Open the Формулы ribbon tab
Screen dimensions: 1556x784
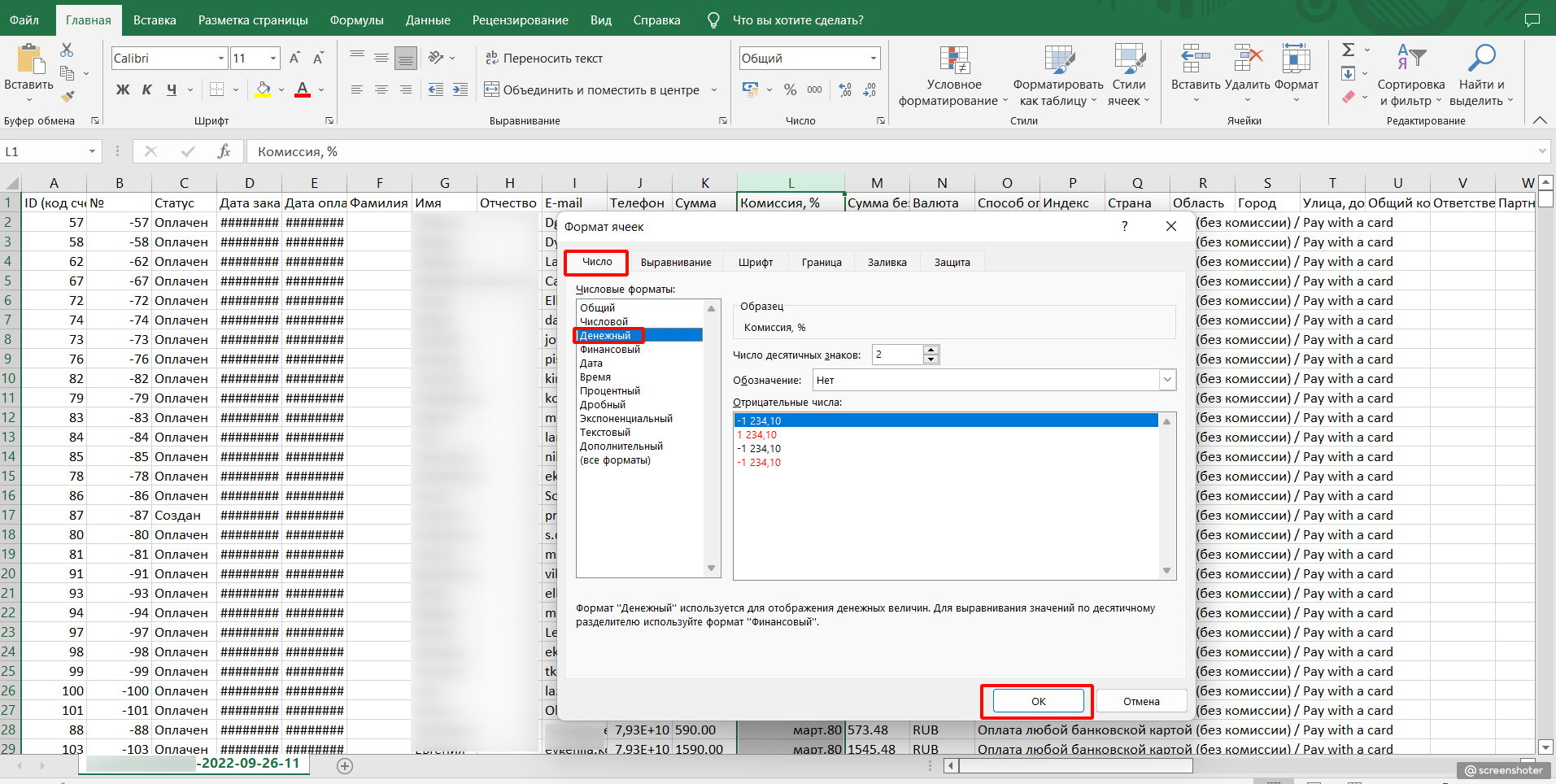pyautogui.click(x=356, y=20)
